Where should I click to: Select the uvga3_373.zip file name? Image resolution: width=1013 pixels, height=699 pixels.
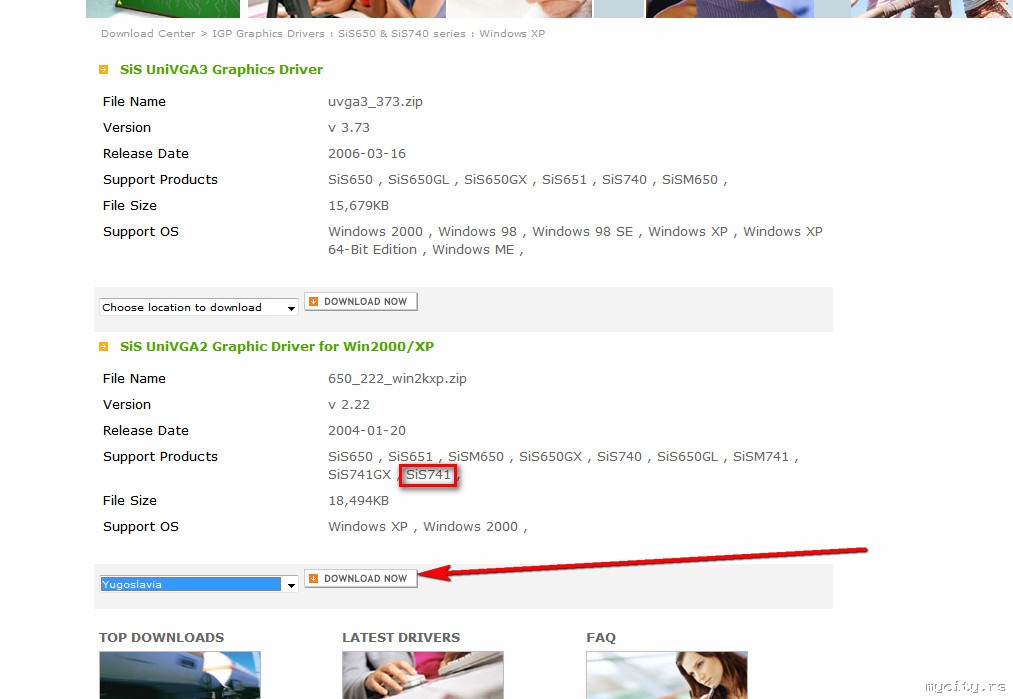click(x=375, y=102)
